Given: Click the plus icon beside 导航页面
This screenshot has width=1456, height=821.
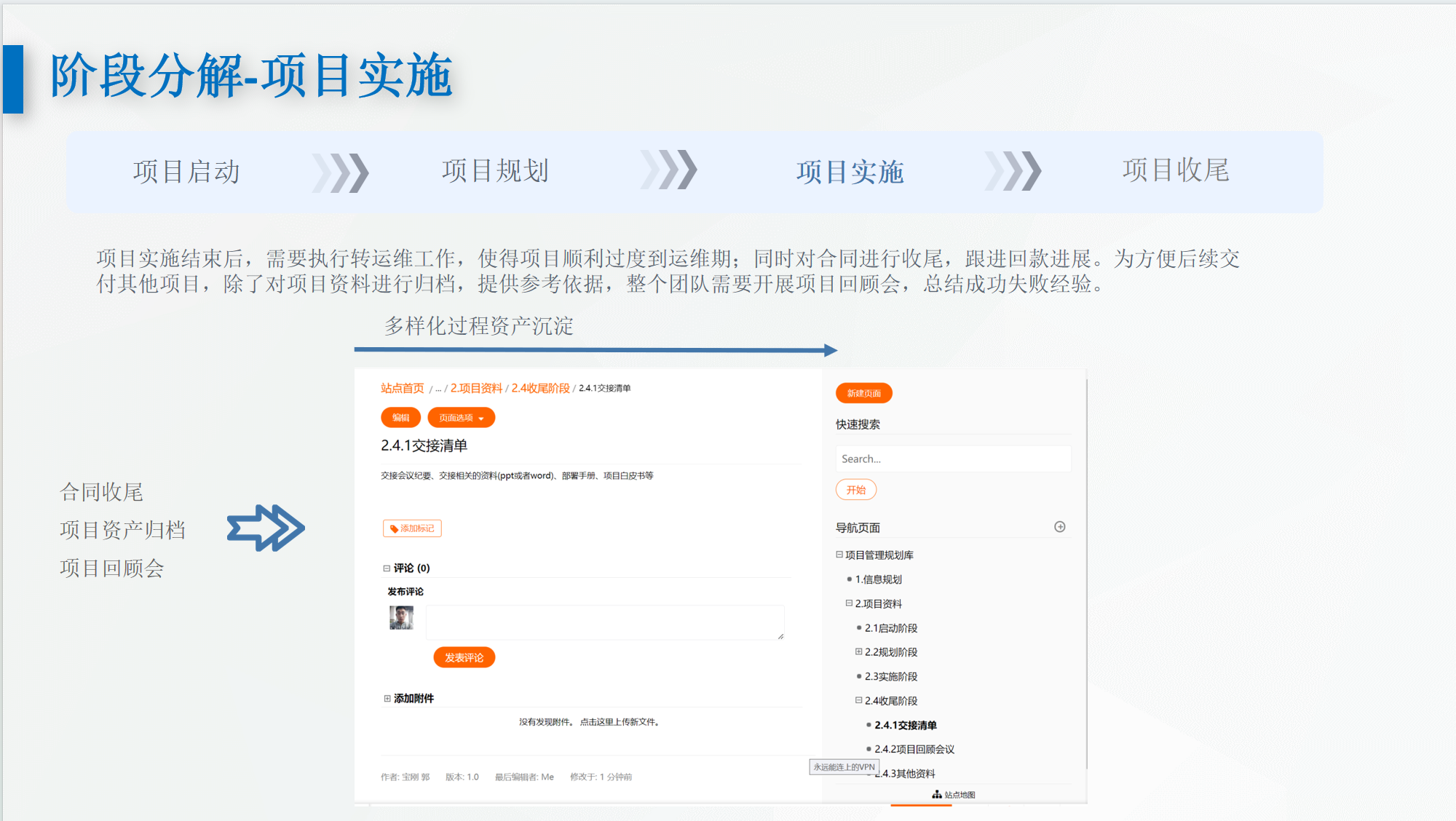Looking at the screenshot, I should tap(1060, 527).
